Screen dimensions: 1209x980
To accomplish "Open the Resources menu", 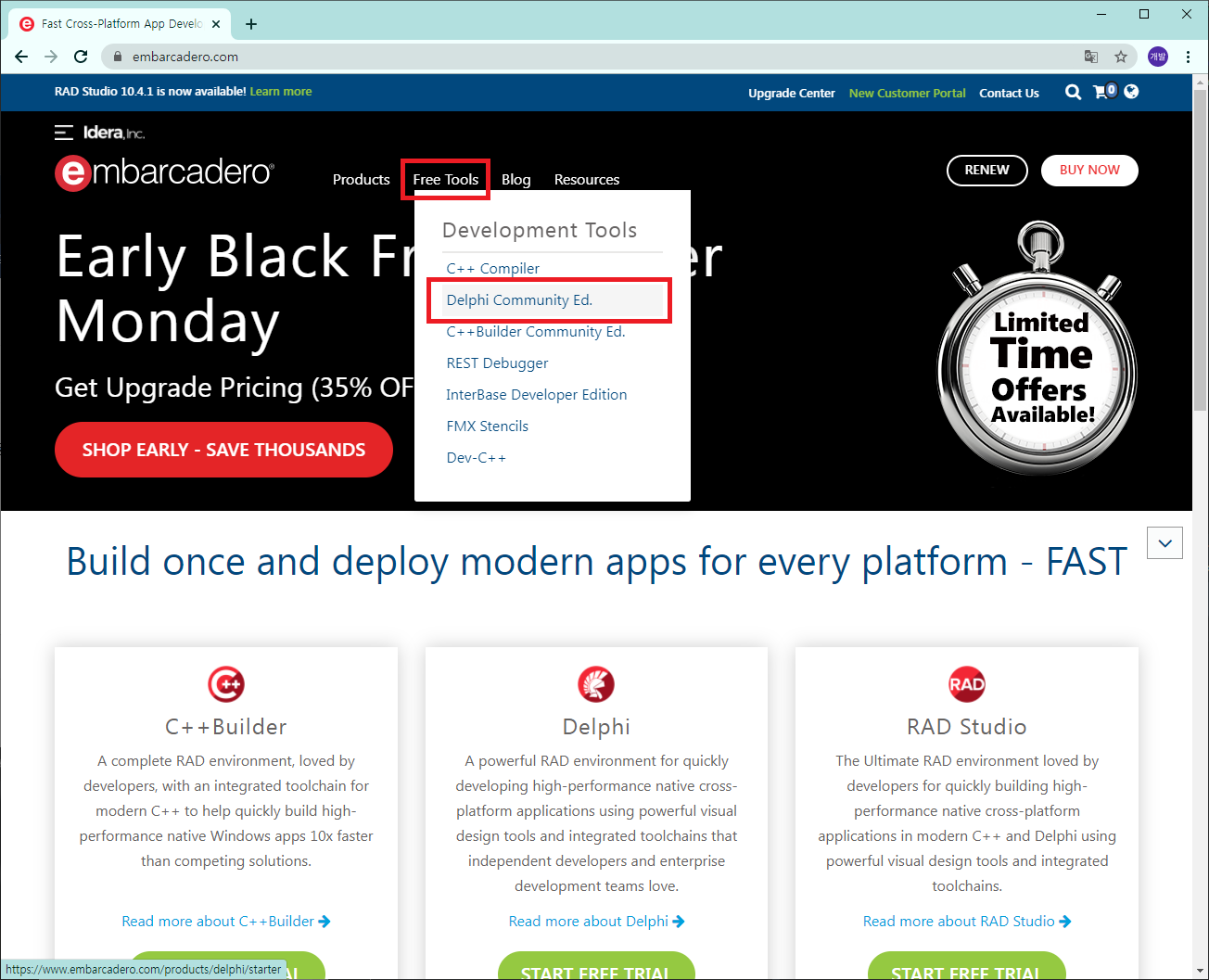I will pos(587,180).
